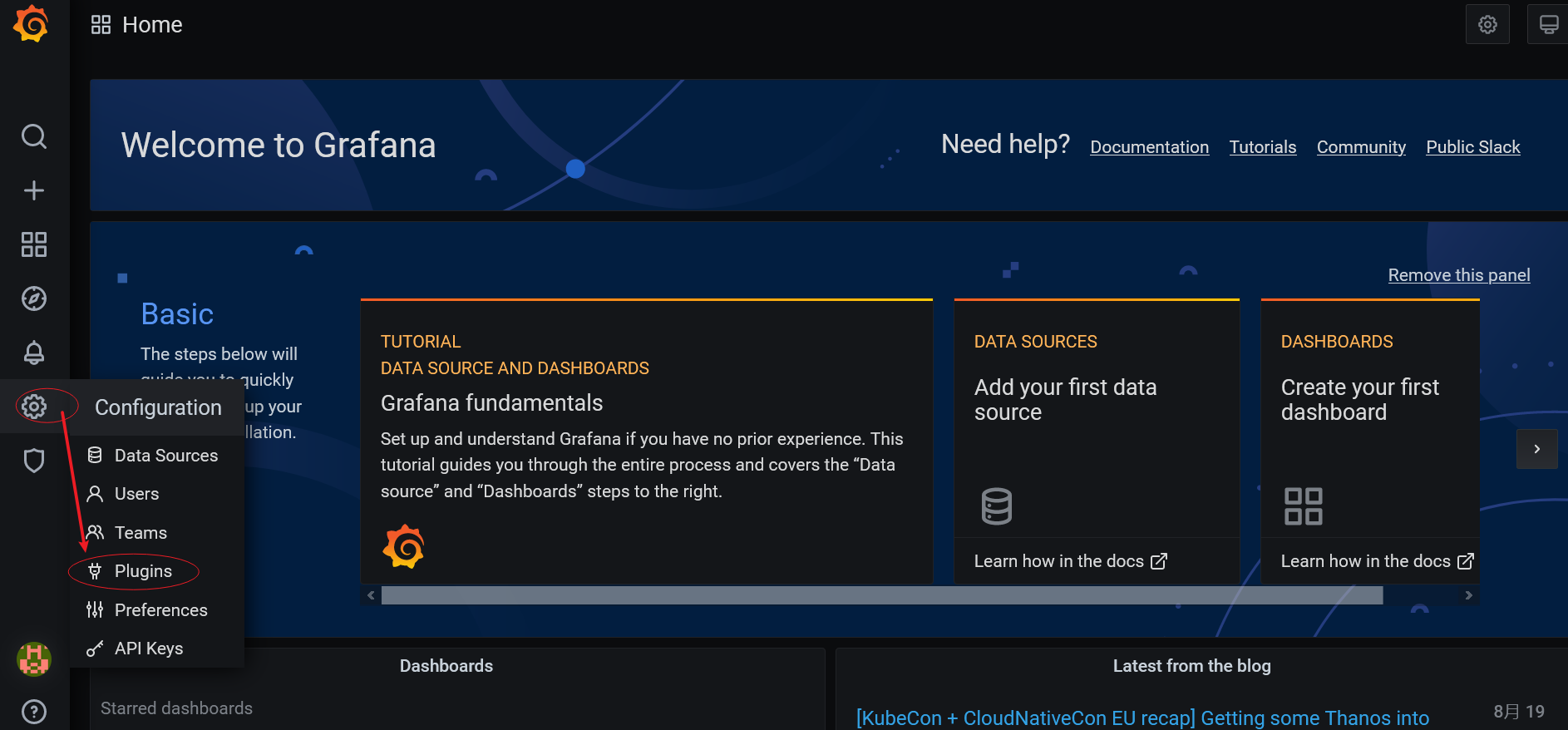Click the external link icon in Dashboards card

click(1466, 561)
